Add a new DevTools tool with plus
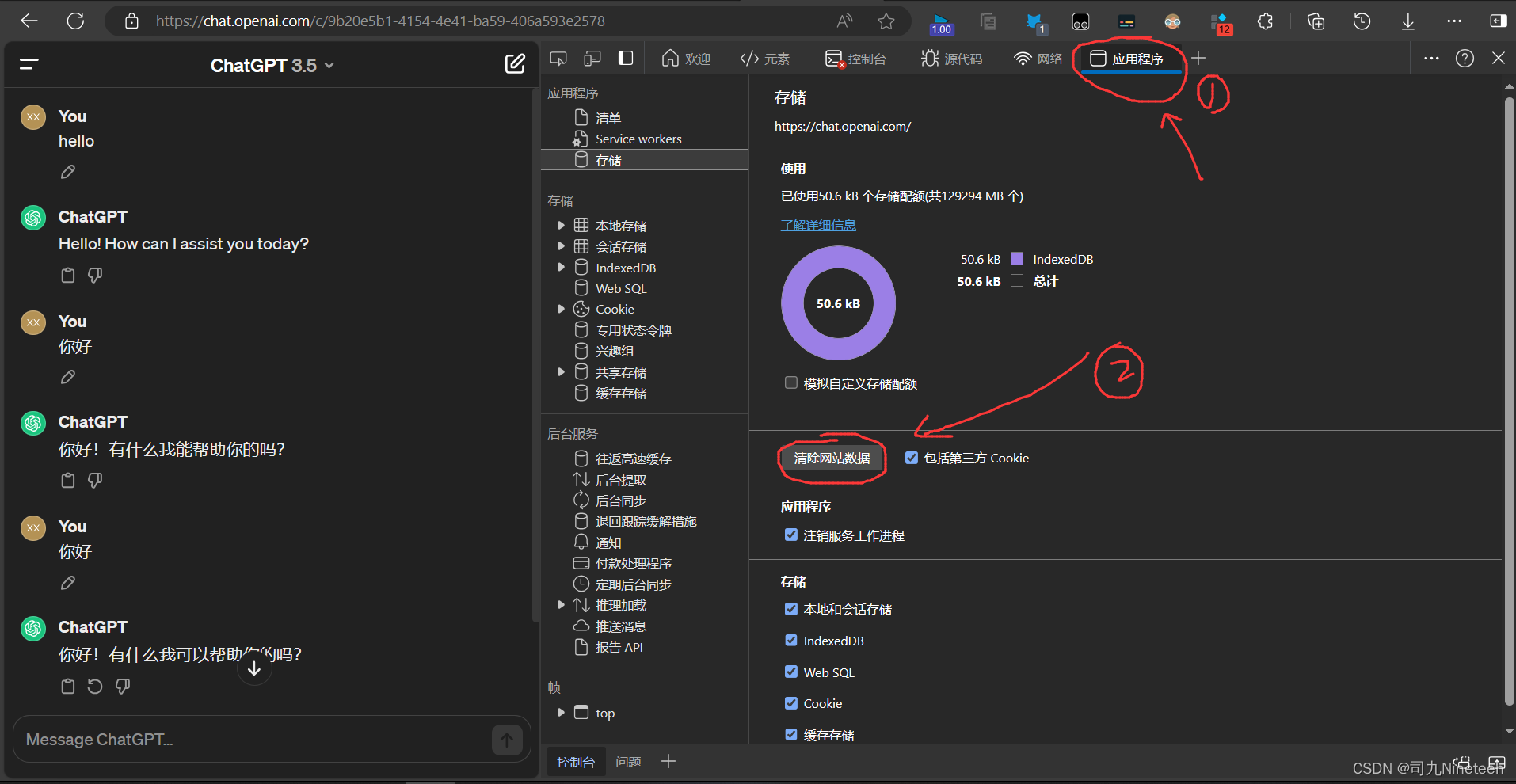 pyautogui.click(x=1198, y=58)
